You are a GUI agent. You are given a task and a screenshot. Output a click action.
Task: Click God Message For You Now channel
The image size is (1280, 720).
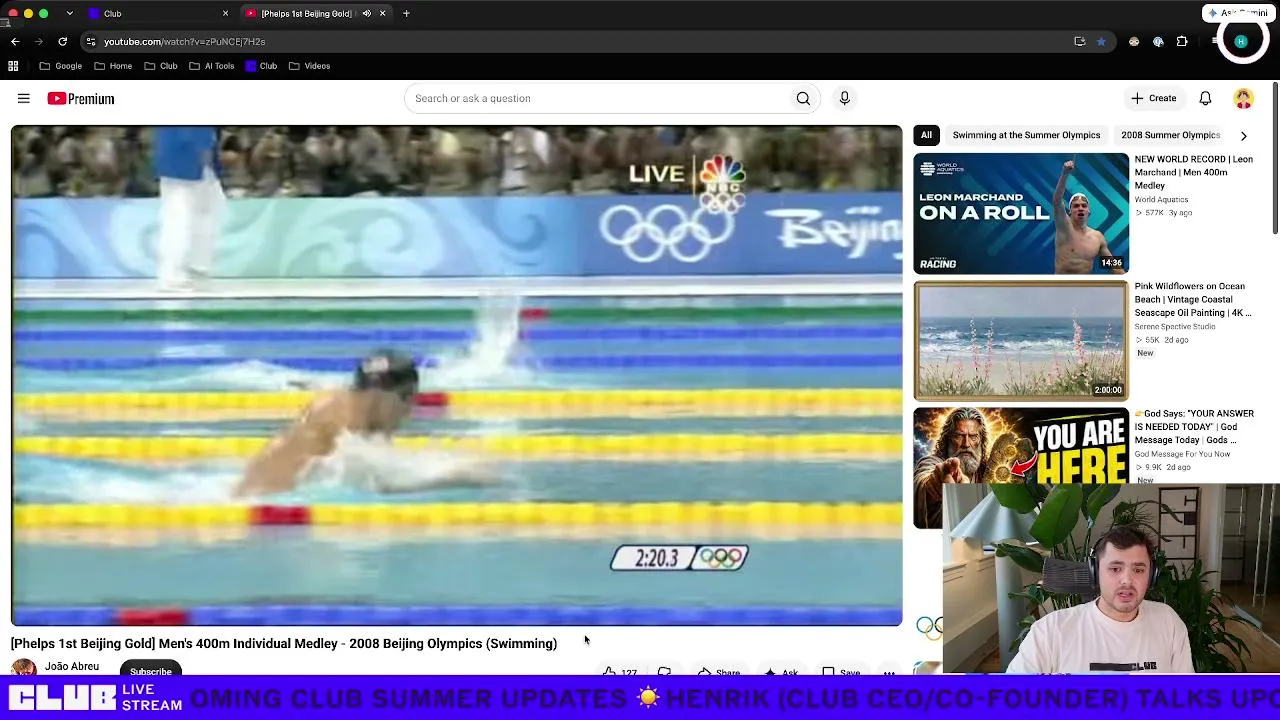point(1182,454)
